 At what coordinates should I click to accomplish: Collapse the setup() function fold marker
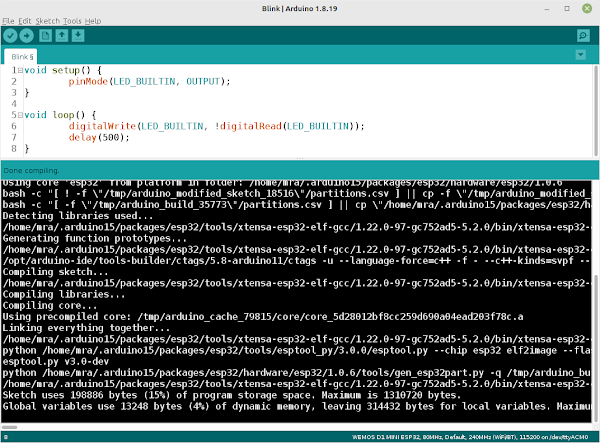20,70
